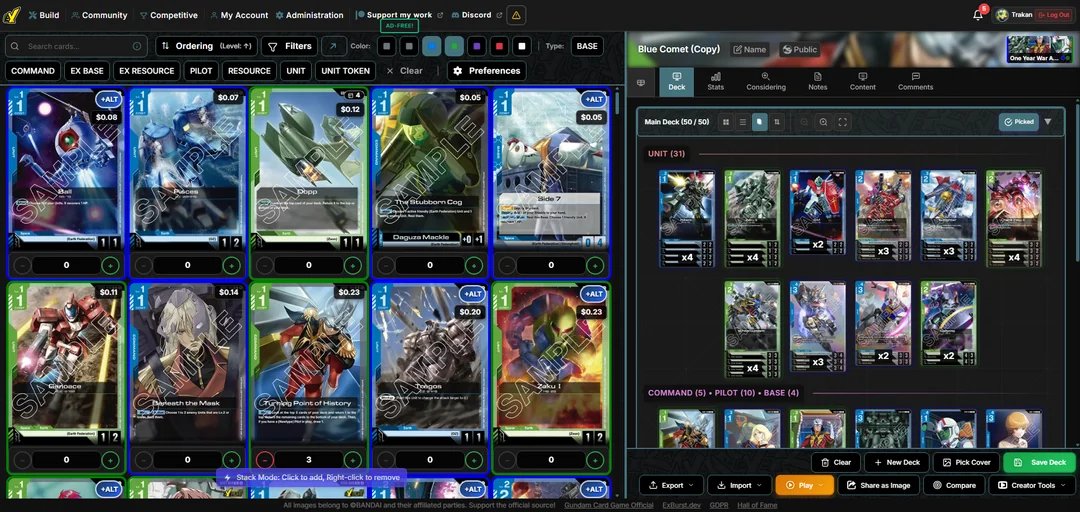Viewport: 1080px width, 512px height.
Task: Zoom in on deck cards
Action: [x=823, y=122]
